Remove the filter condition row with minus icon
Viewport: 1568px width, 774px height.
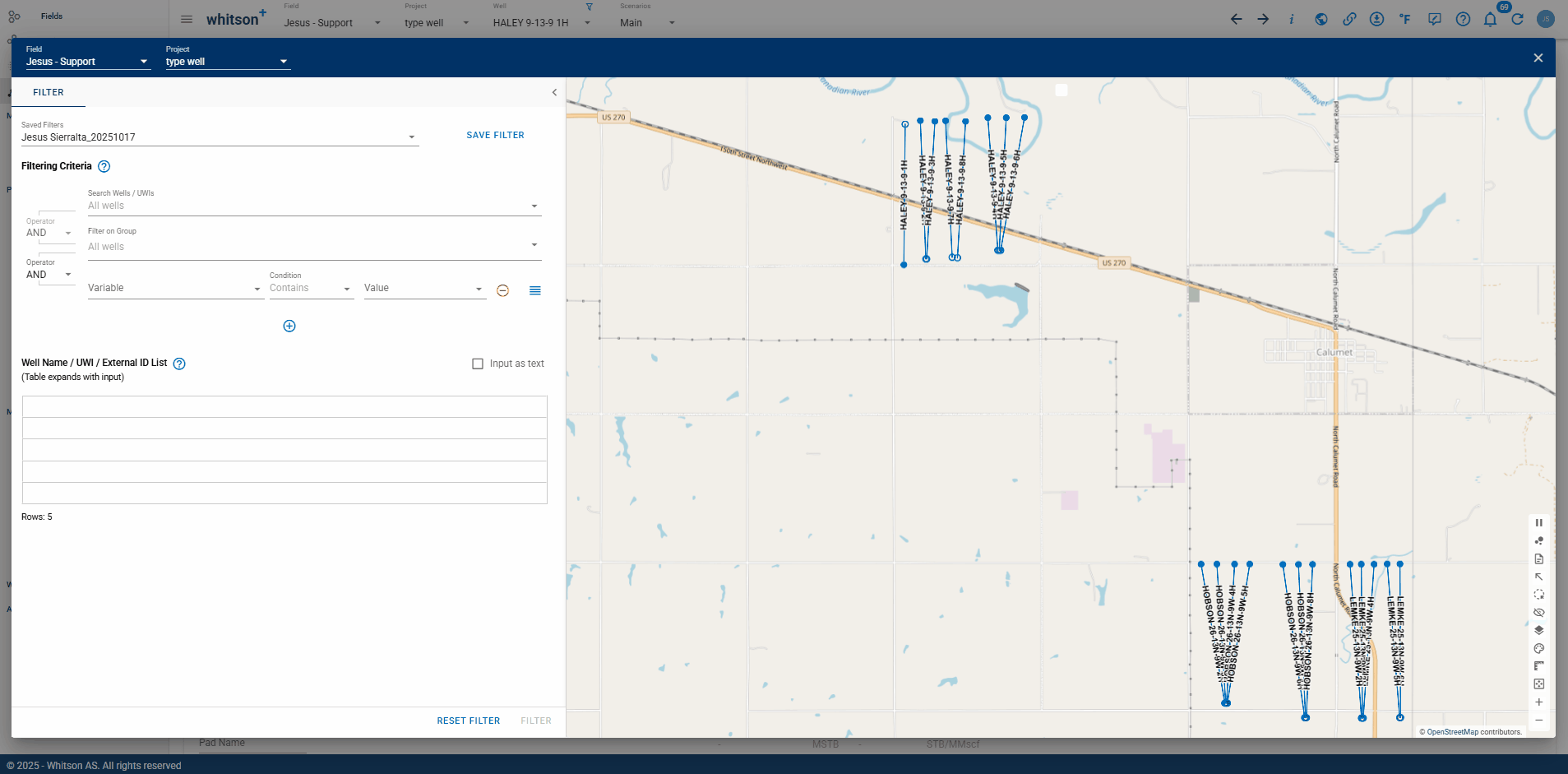coord(502,290)
